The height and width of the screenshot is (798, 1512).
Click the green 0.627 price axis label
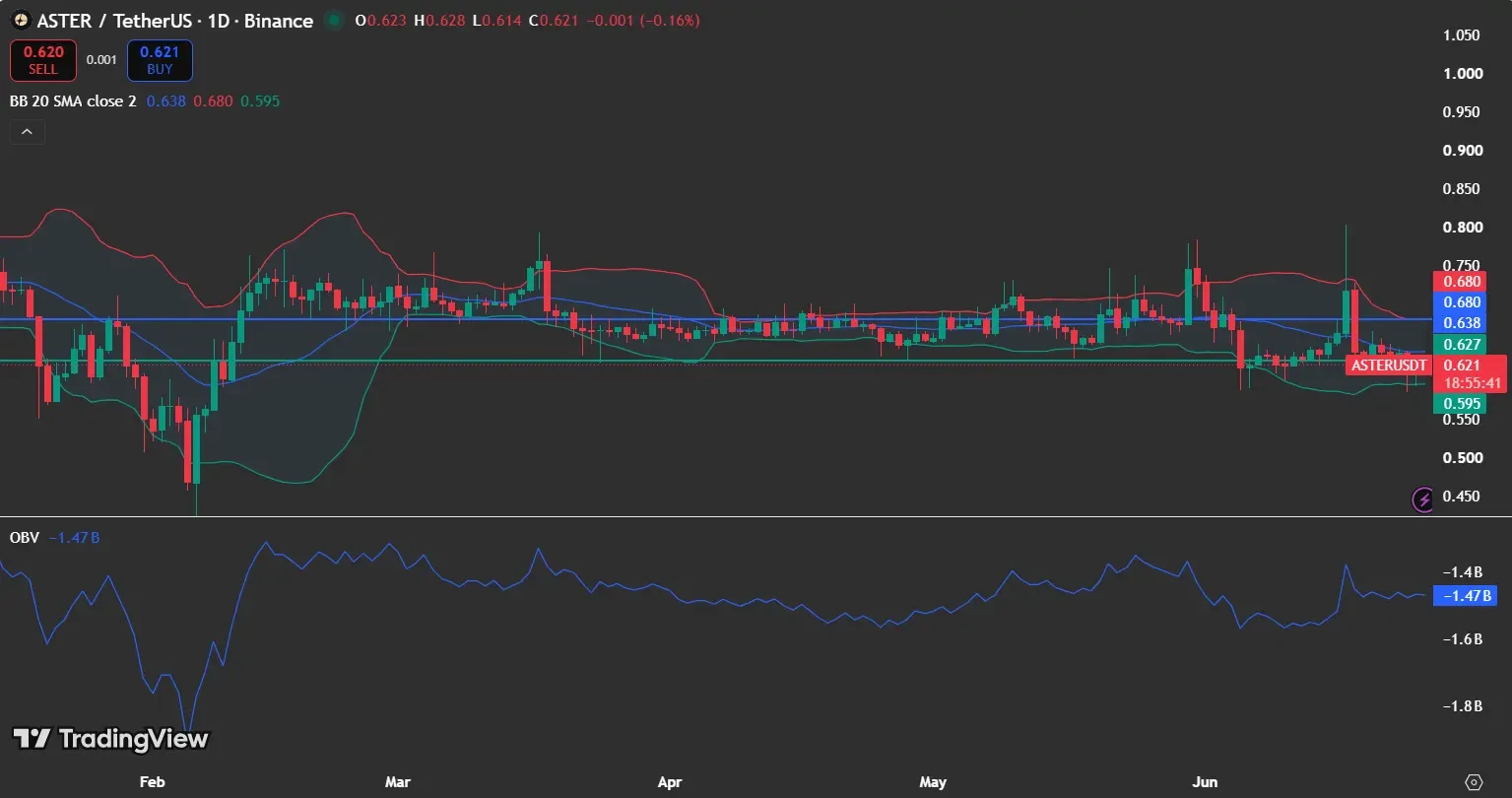(x=1458, y=344)
